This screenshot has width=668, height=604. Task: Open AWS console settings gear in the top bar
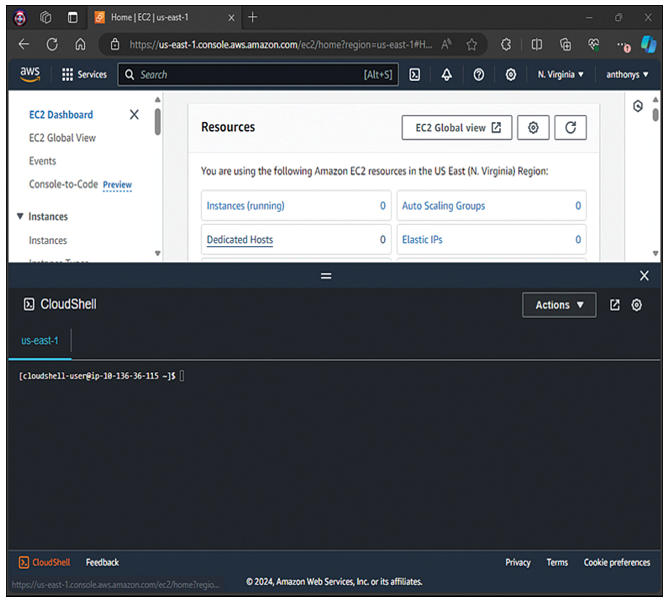510,75
